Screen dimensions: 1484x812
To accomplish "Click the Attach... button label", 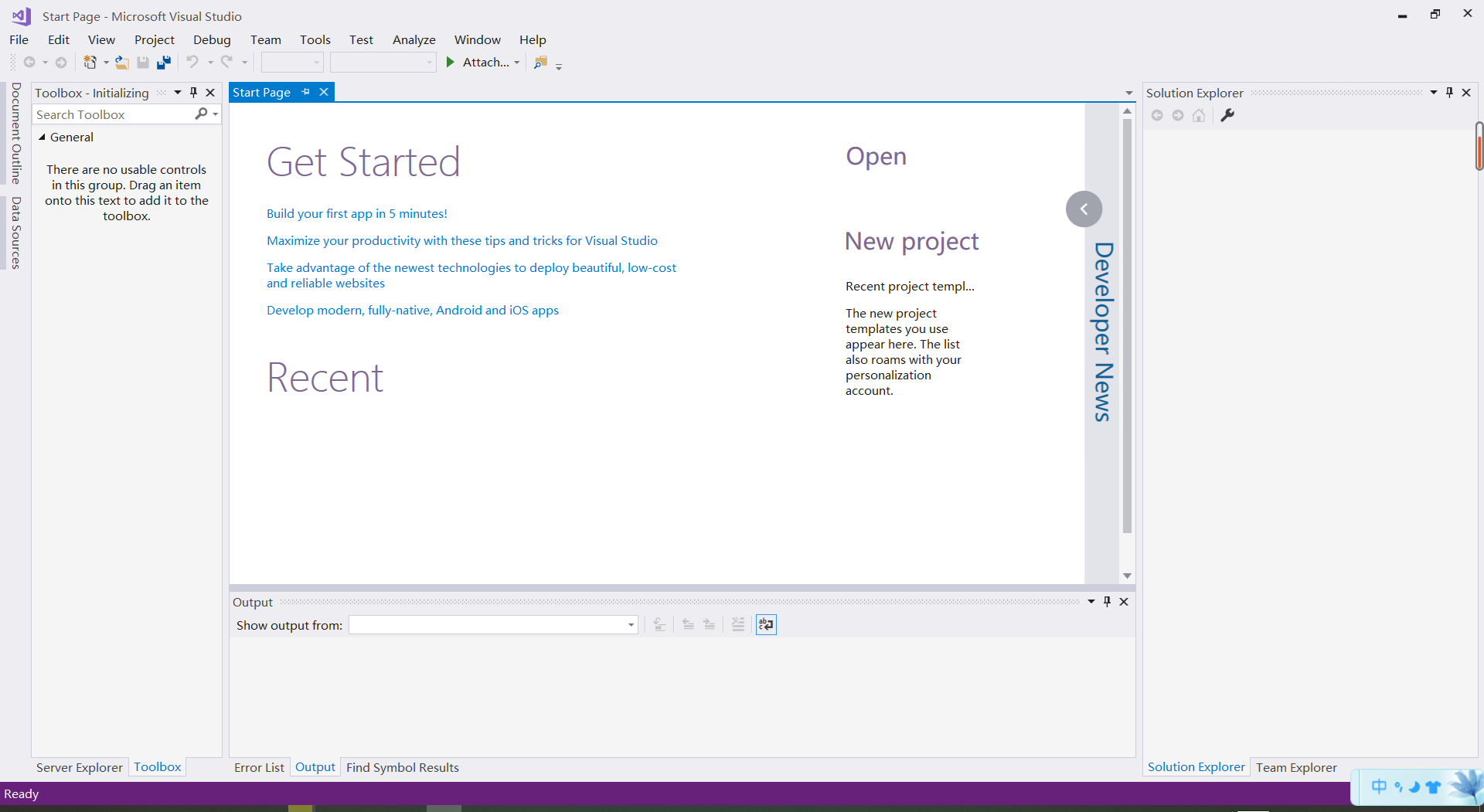I will pos(486,63).
